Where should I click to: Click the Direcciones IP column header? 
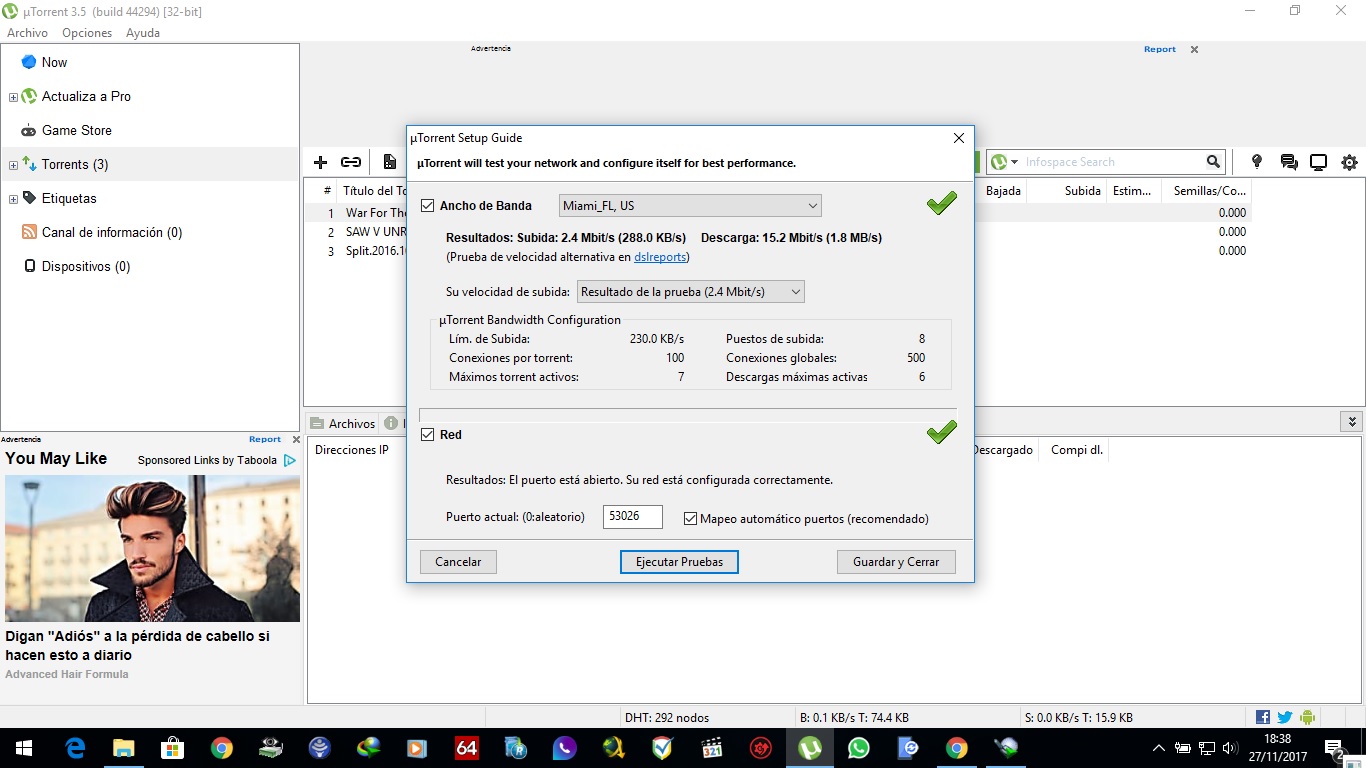[x=352, y=450]
